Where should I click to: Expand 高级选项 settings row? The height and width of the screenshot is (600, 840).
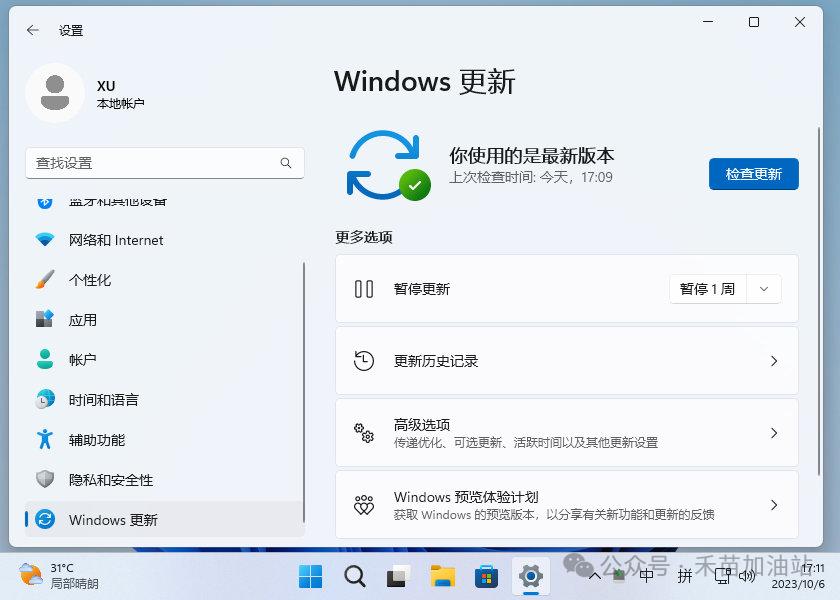[x=566, y=432]
